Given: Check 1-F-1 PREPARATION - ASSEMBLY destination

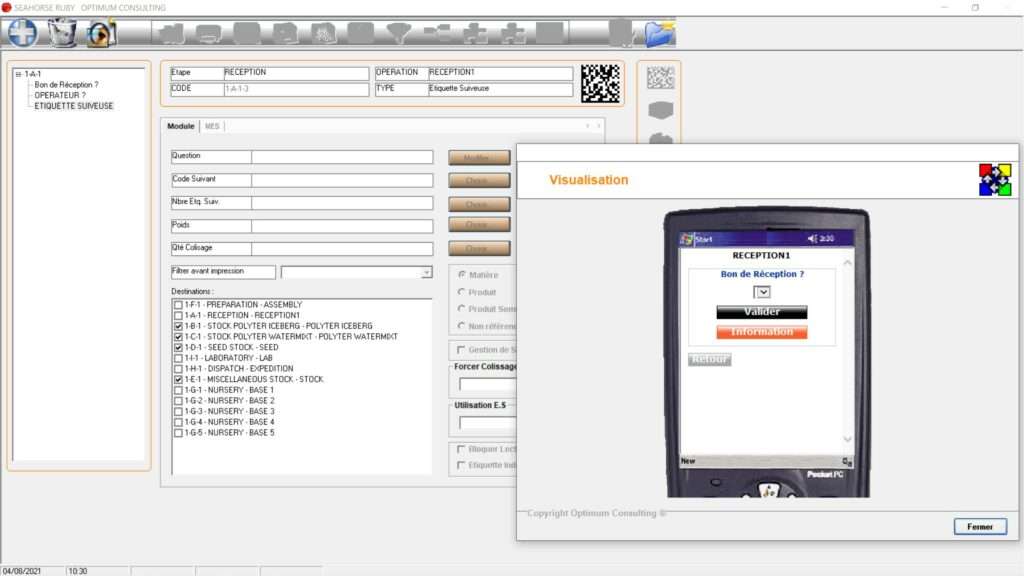Looking at the screenshot, I should click(178, 305).
